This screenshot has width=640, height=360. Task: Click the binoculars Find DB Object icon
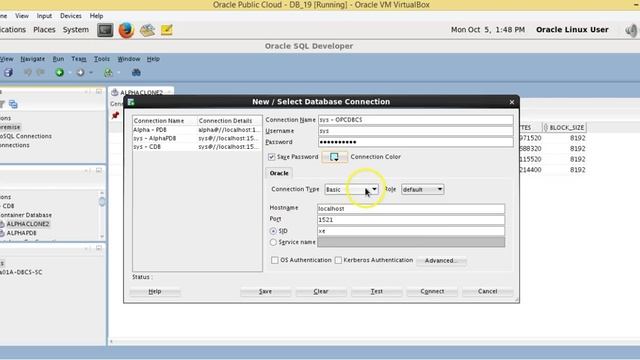coord(136,73)
